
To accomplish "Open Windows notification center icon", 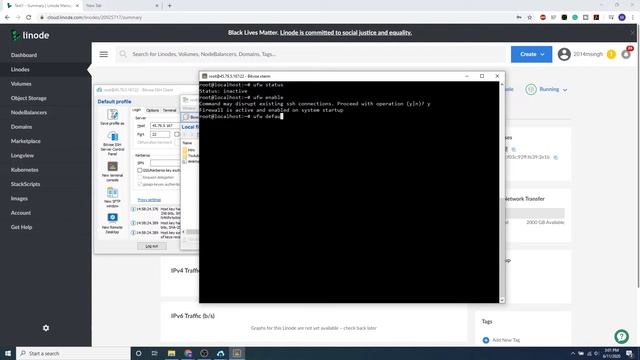I will 630,353.
